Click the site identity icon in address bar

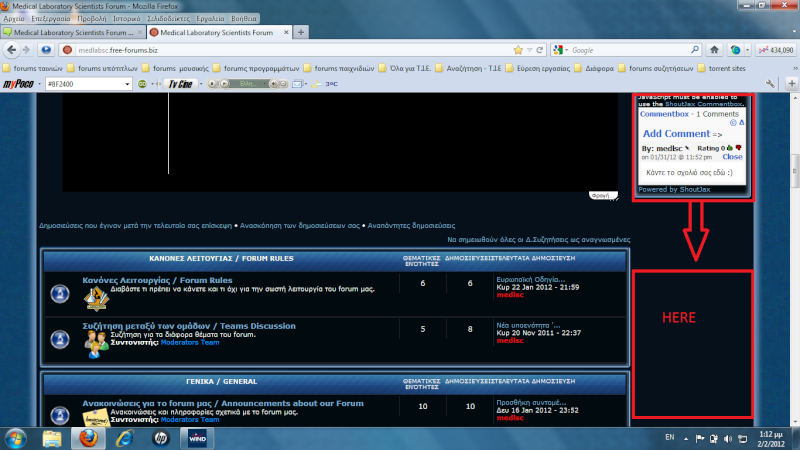tap(67, 50)
